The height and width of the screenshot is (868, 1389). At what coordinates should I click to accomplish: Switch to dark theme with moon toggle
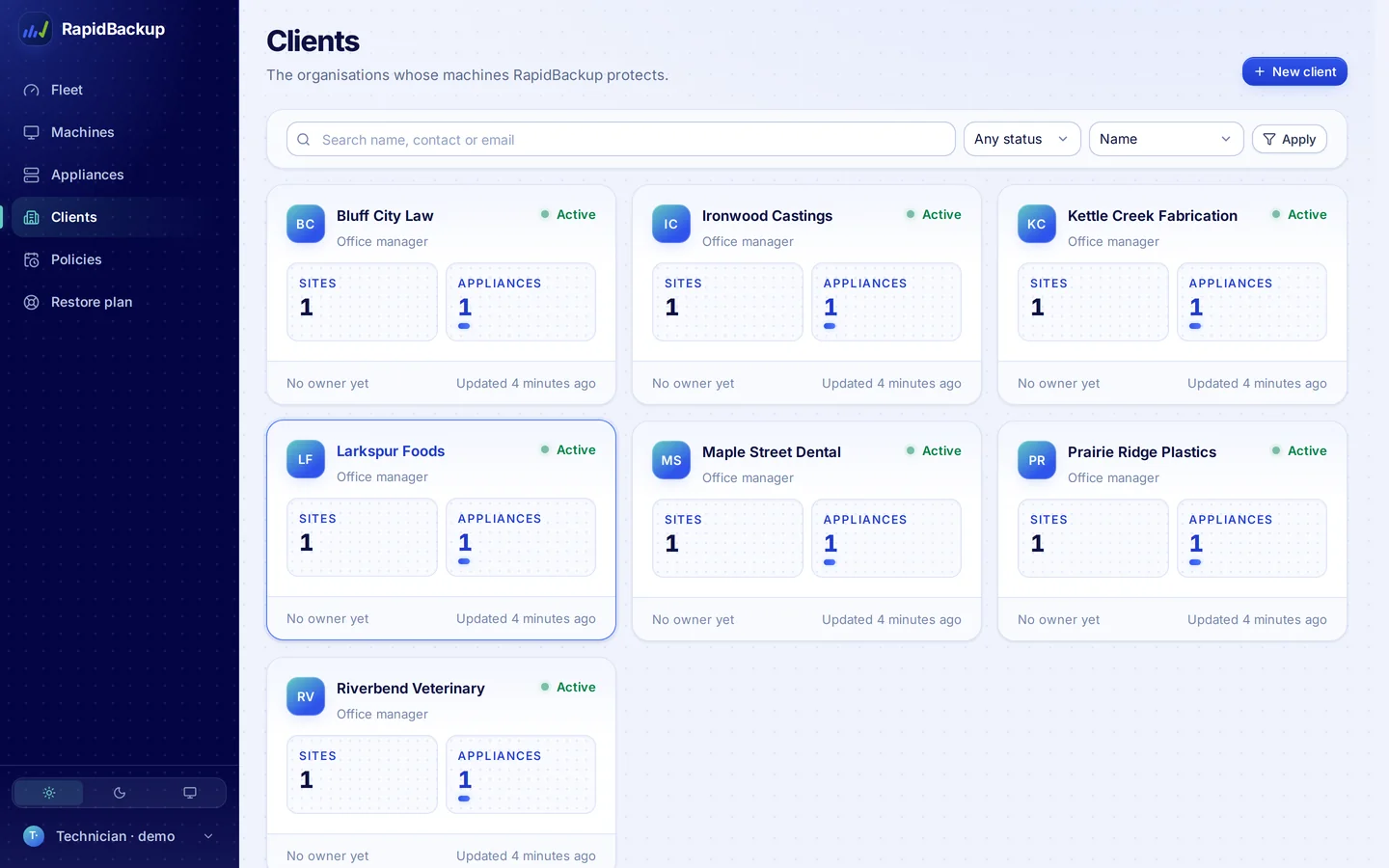(x=120, y=793)
